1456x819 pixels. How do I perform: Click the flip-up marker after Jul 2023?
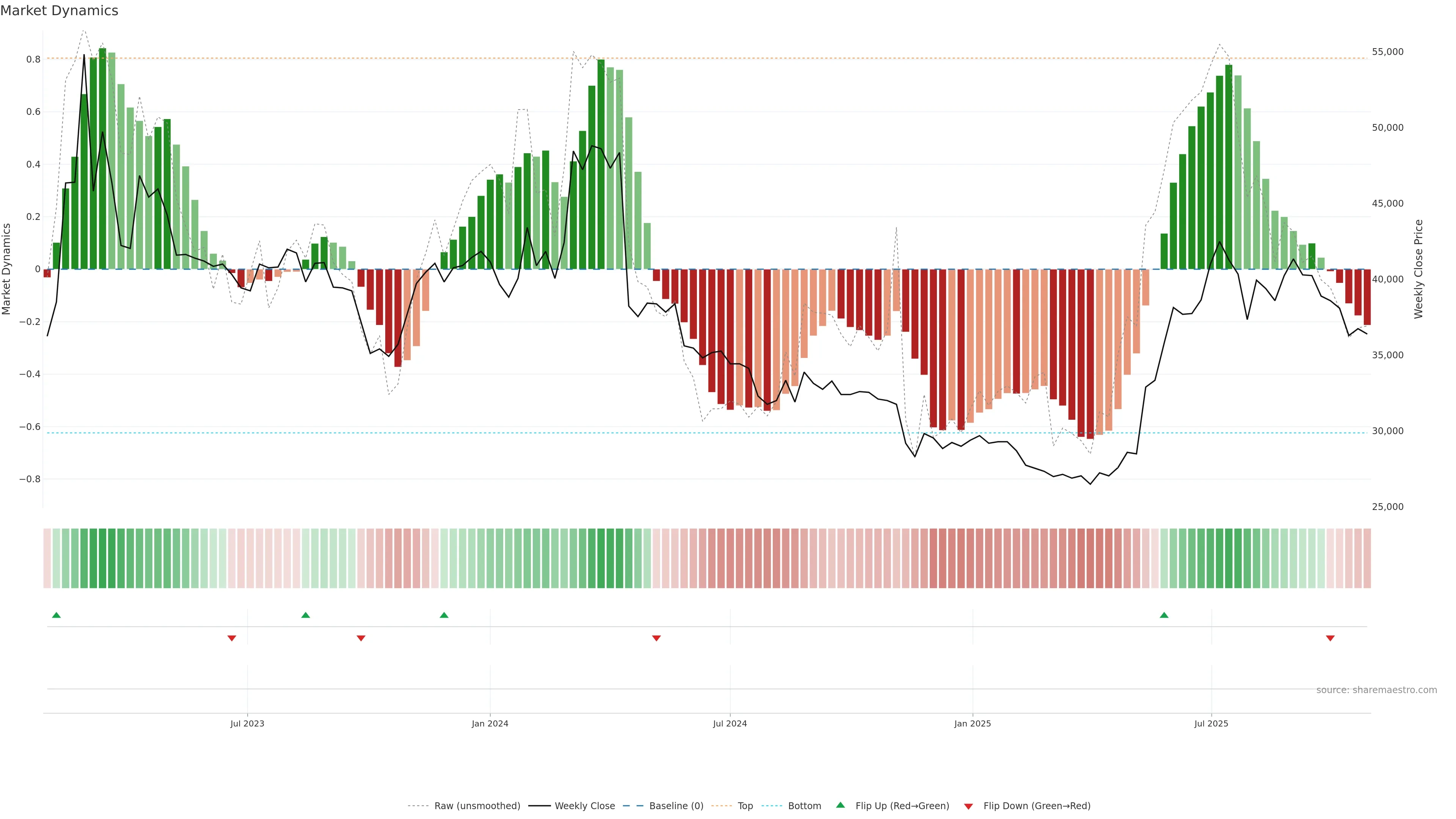pyautogui.click(x=305, y=615)
